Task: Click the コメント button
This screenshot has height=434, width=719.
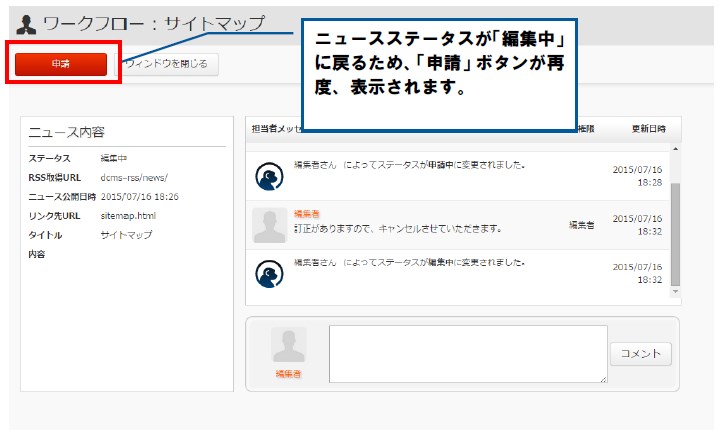Action: click(x=641, y=353)
